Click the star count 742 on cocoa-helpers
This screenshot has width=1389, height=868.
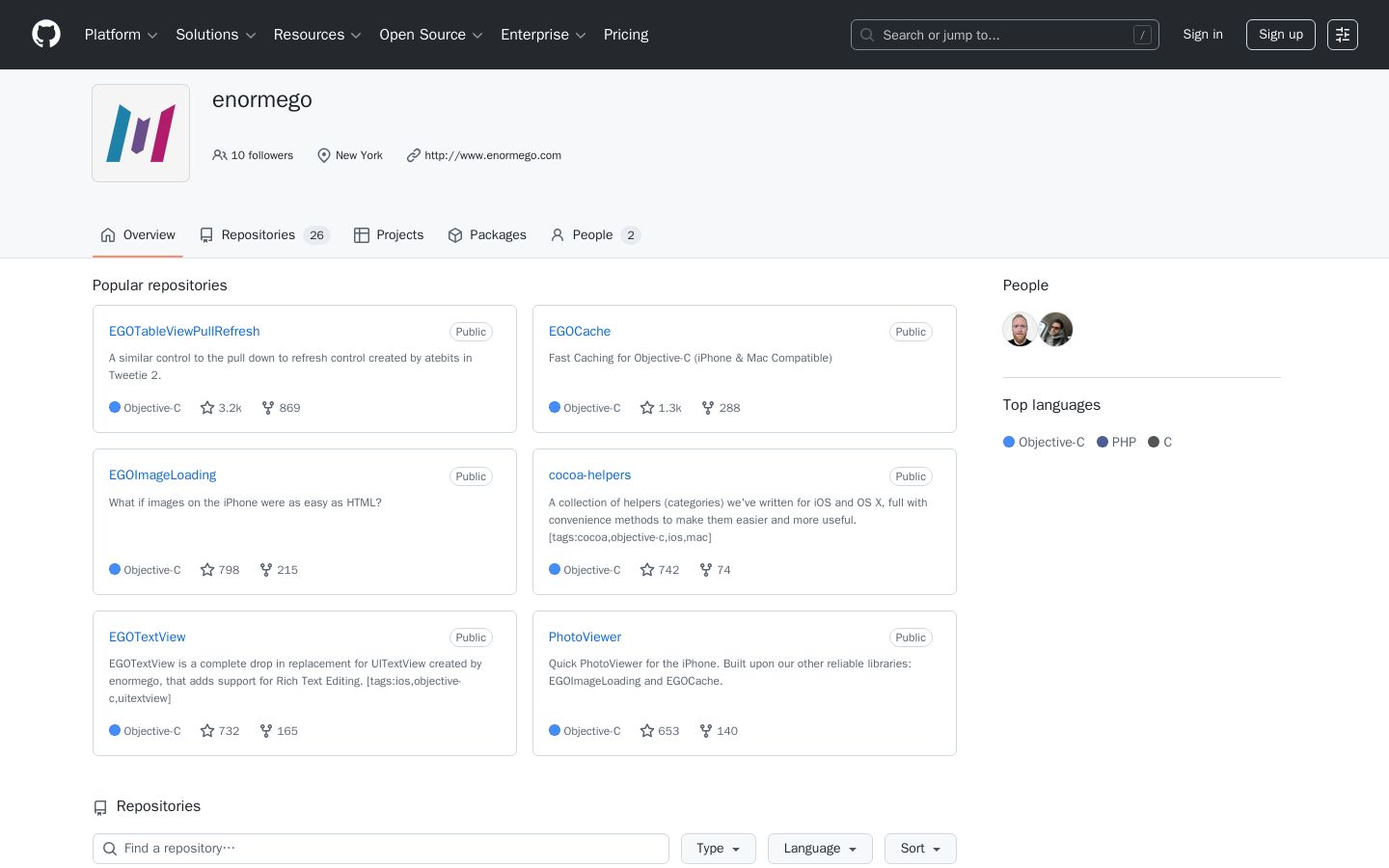tap(660, 570)
